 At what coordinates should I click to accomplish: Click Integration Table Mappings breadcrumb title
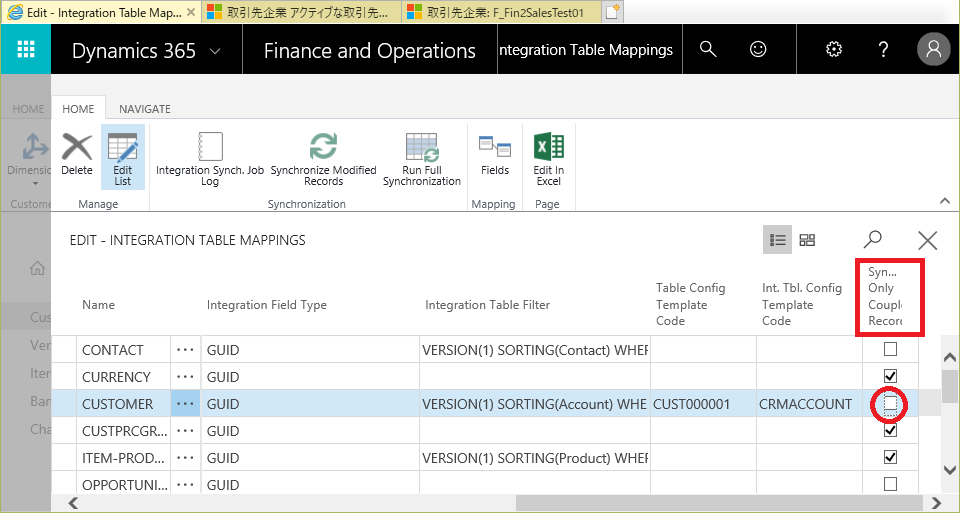coord(586,50)
